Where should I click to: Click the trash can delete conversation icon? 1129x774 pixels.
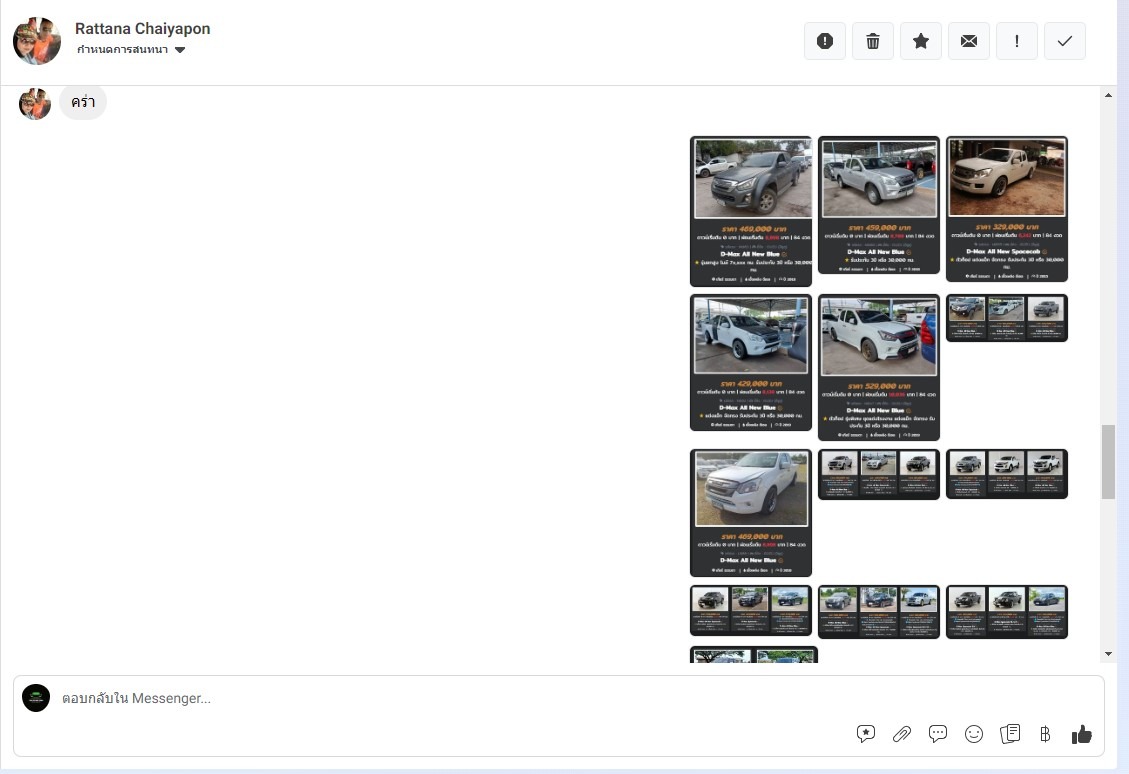point(873,41)
